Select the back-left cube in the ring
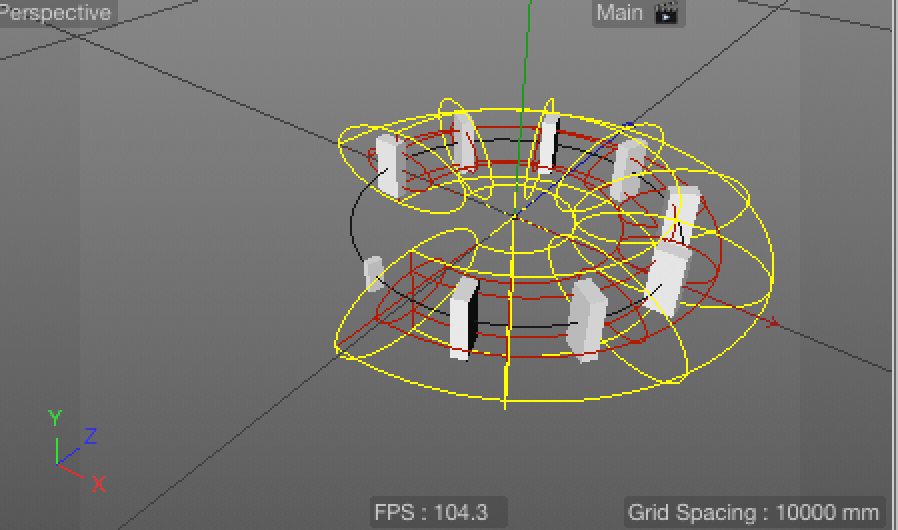Screen dimensions: 898x530 point(388,167)
